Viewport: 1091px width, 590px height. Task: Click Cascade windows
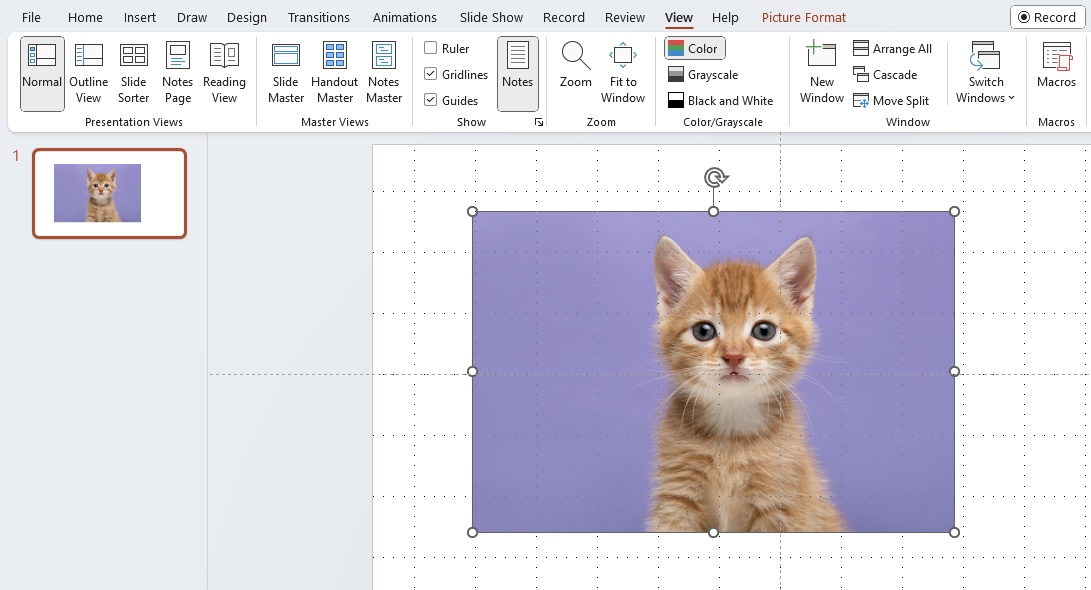coord(885,74)
